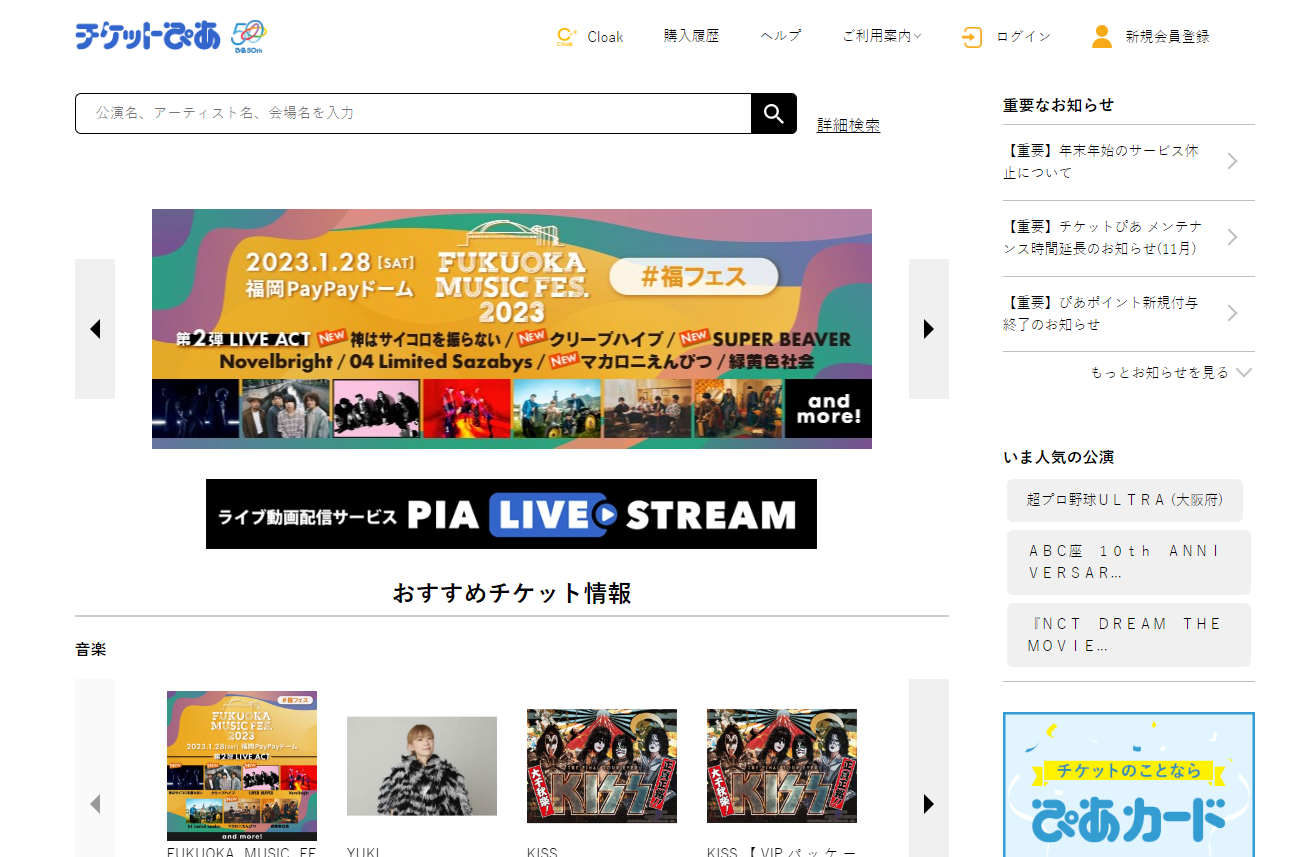Open 購入履歴 page

[691, 36]
